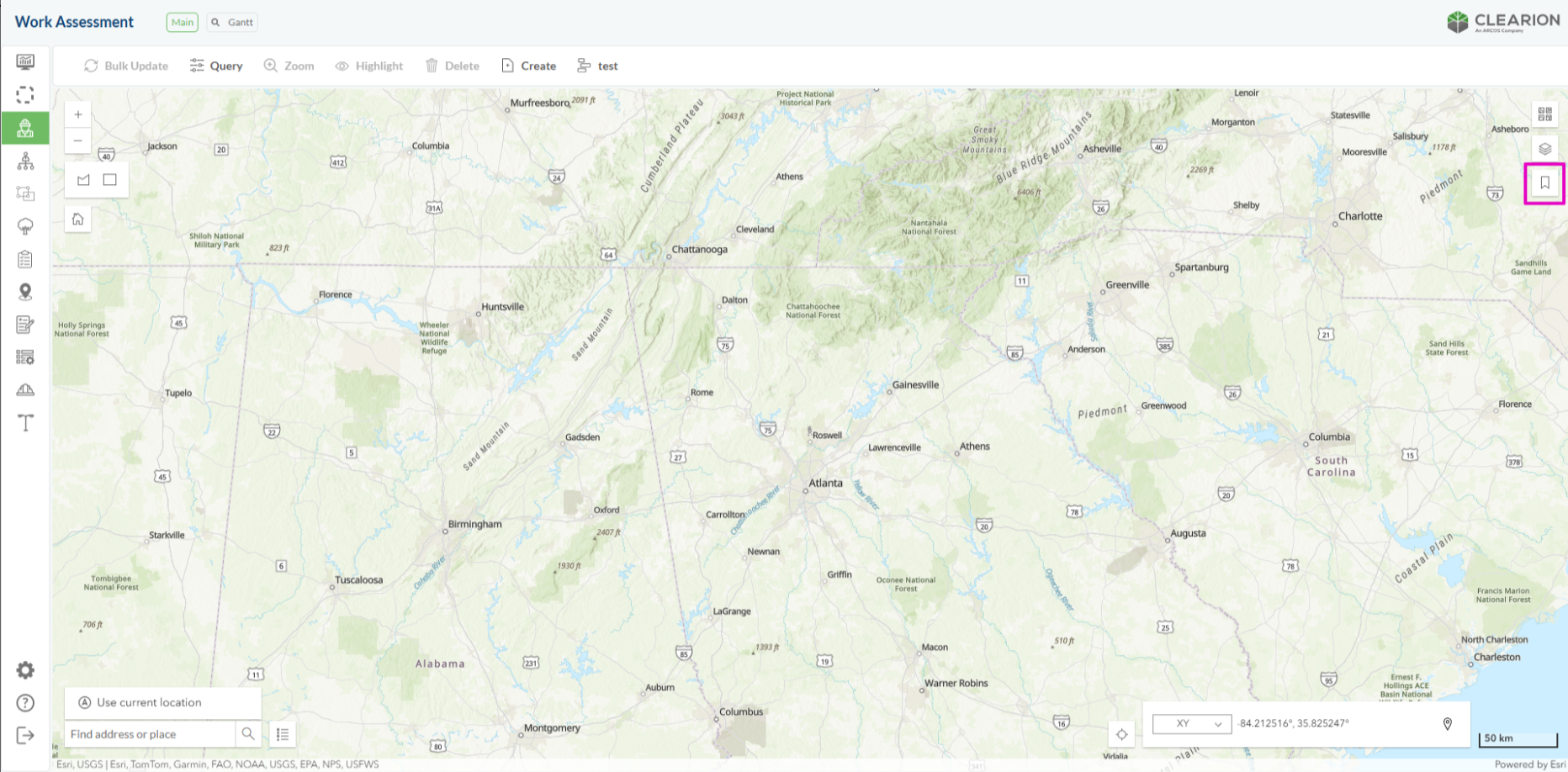Click the crosshair locate icon near coordinates
Viewport: 1568px width, 772px height.
click(1121, 734)
